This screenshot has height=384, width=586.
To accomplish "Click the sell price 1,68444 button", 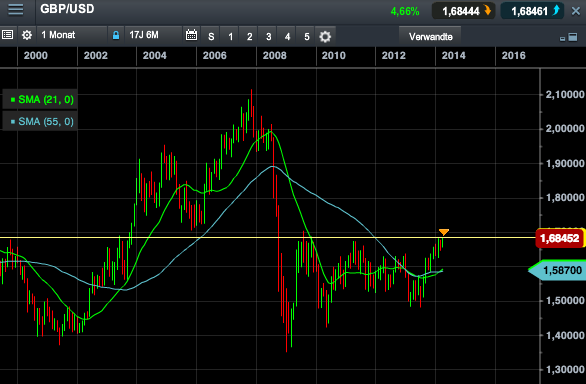I will coord(463,11).
